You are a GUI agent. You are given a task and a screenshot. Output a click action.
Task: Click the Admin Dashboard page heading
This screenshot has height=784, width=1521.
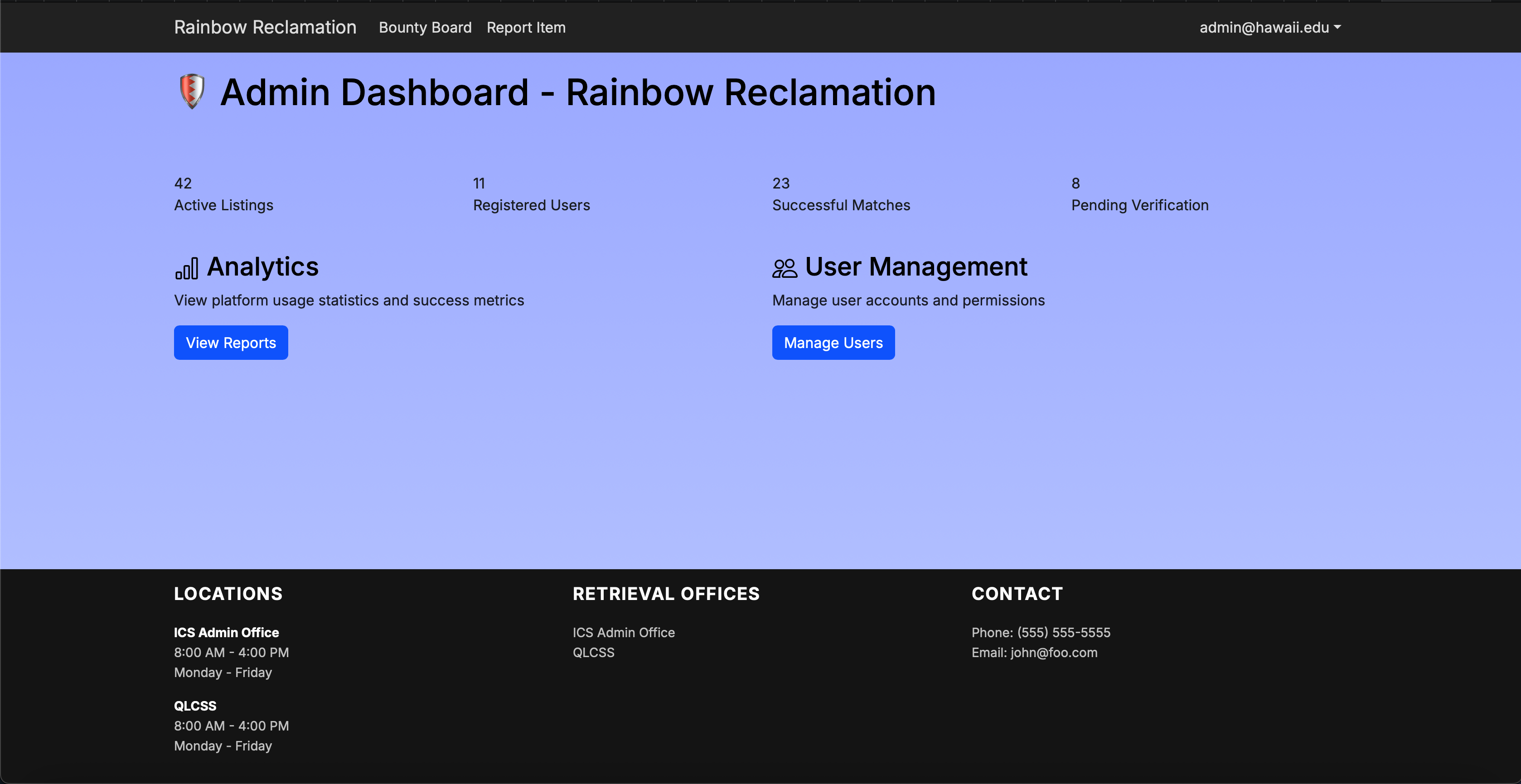click(577, 92)
